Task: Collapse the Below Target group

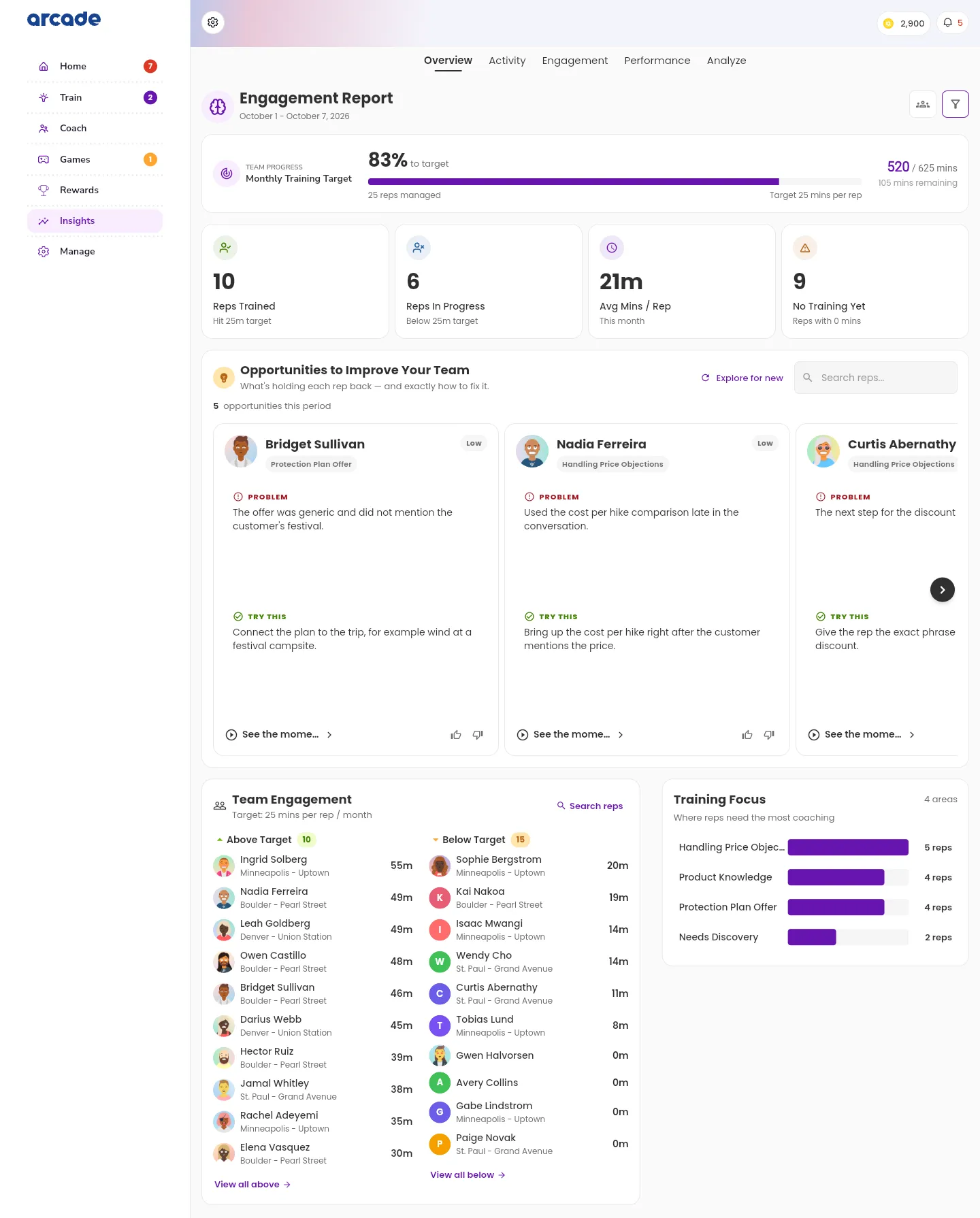Action: [436, 840]
